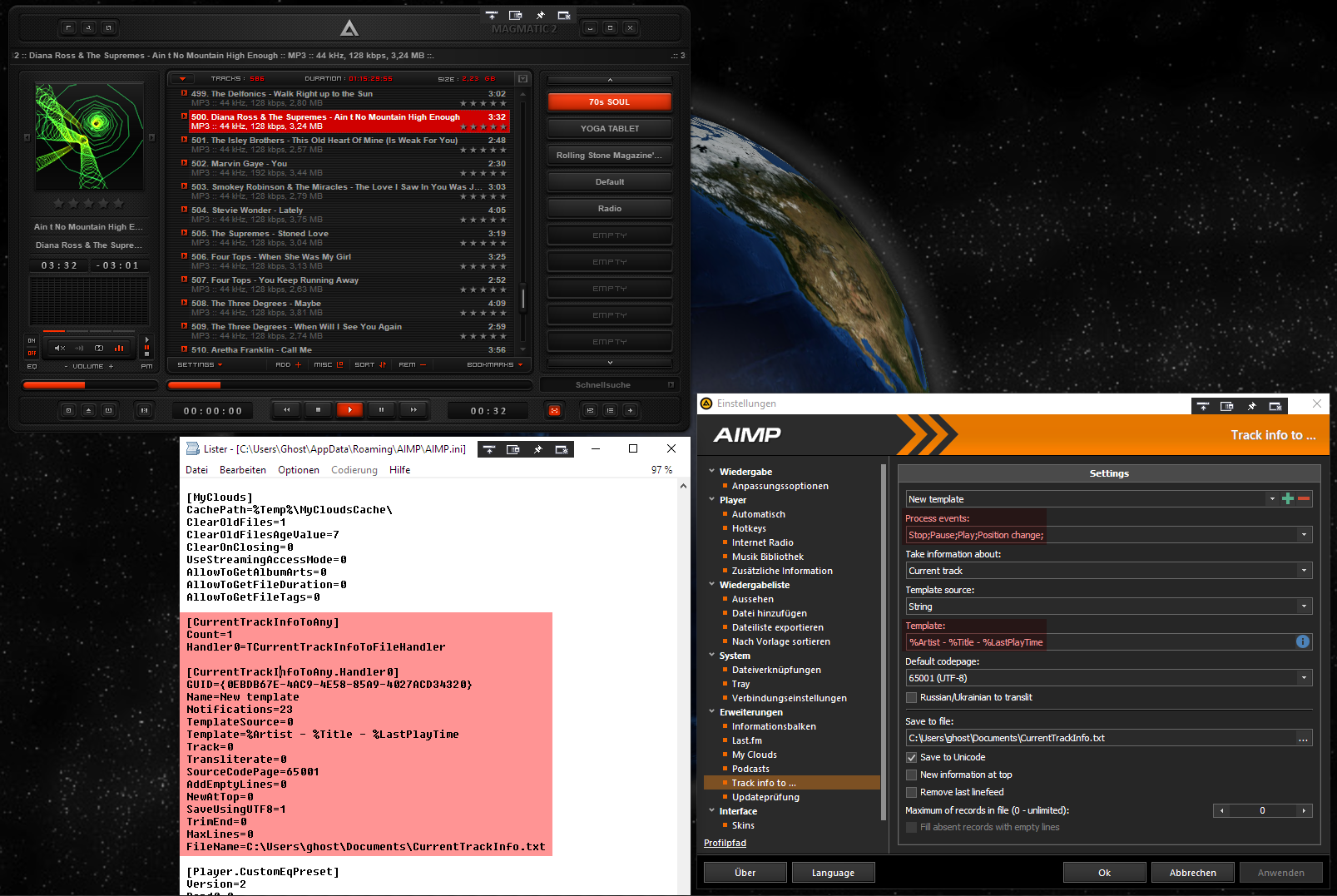Open the Process events dropdown
This screenshot has height=896, width=1337.
(1303, 535)
